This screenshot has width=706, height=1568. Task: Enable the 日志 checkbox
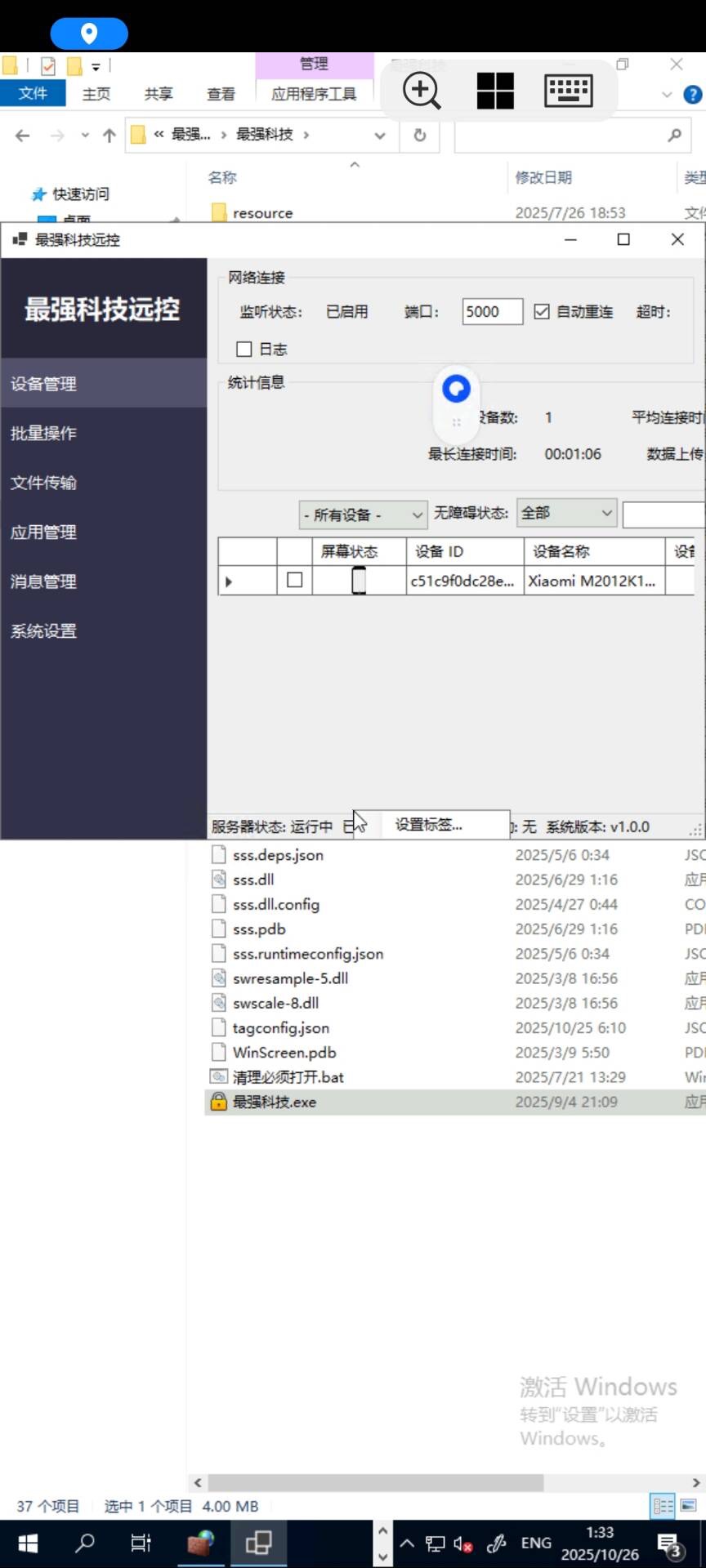[244, 349]
